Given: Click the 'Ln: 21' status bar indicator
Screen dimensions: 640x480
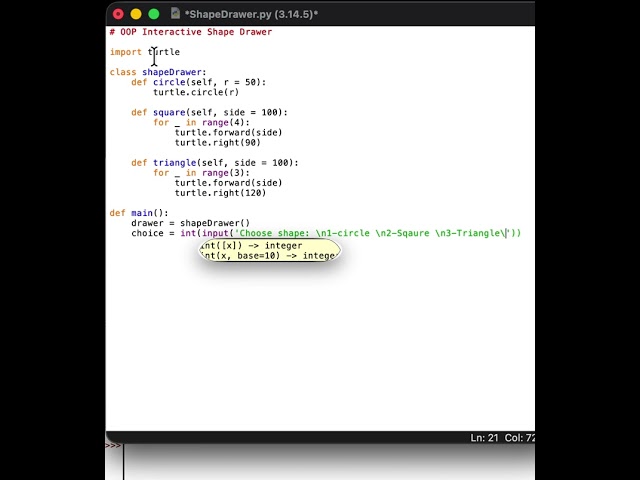Looking at the screenshot, I should 484,438.
